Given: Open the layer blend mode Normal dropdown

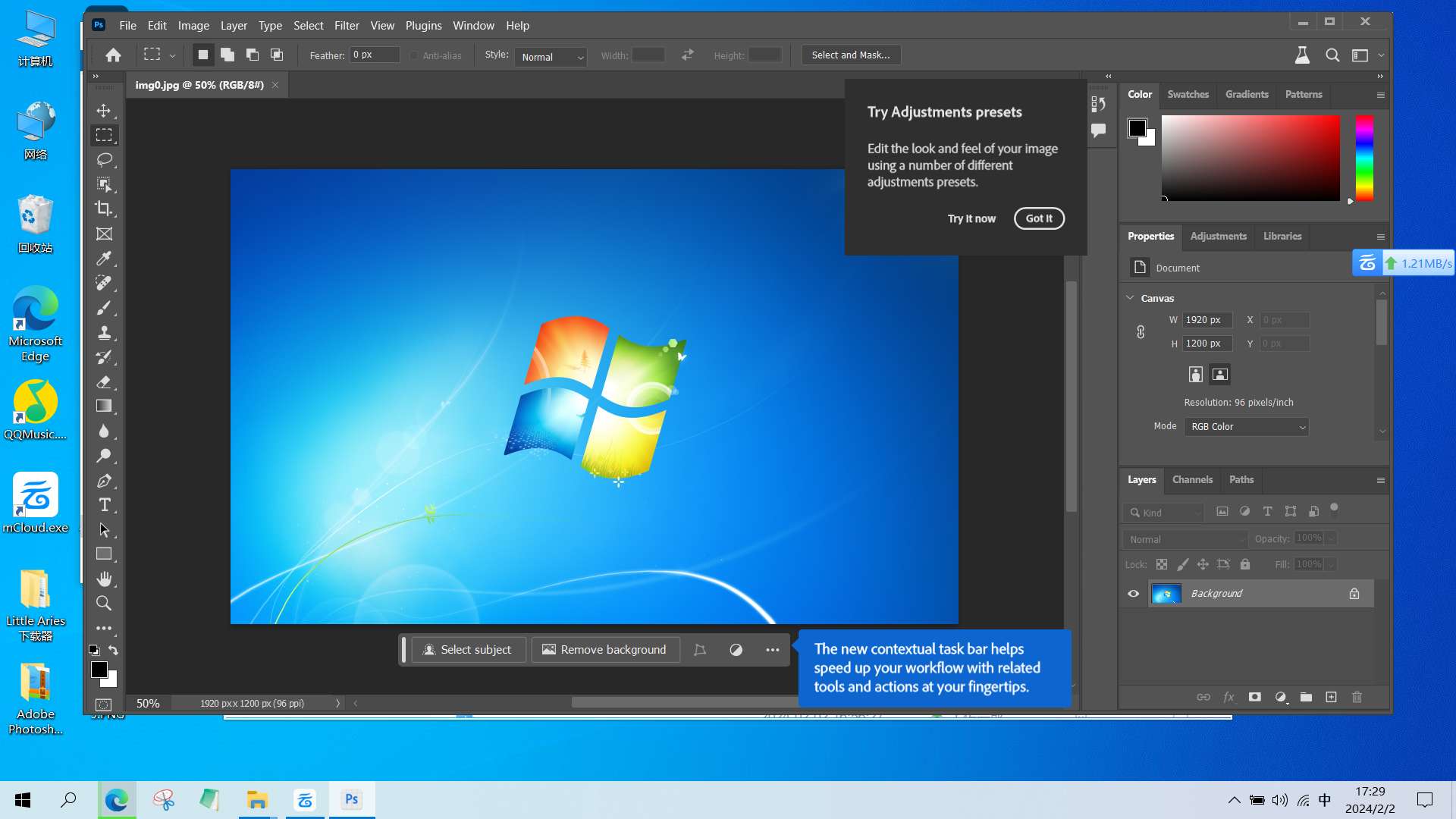Looking at the screenshot, I should (1185, 539).
